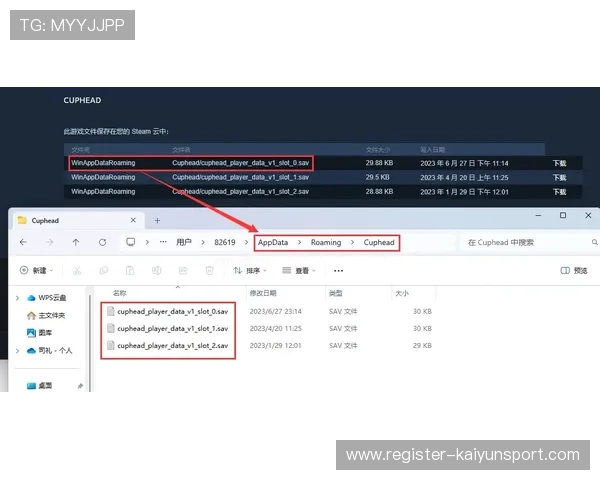This screenshot has width=600, height=480.
Task: Click the pin icon beside 桌面
Action: coord(80,386)
